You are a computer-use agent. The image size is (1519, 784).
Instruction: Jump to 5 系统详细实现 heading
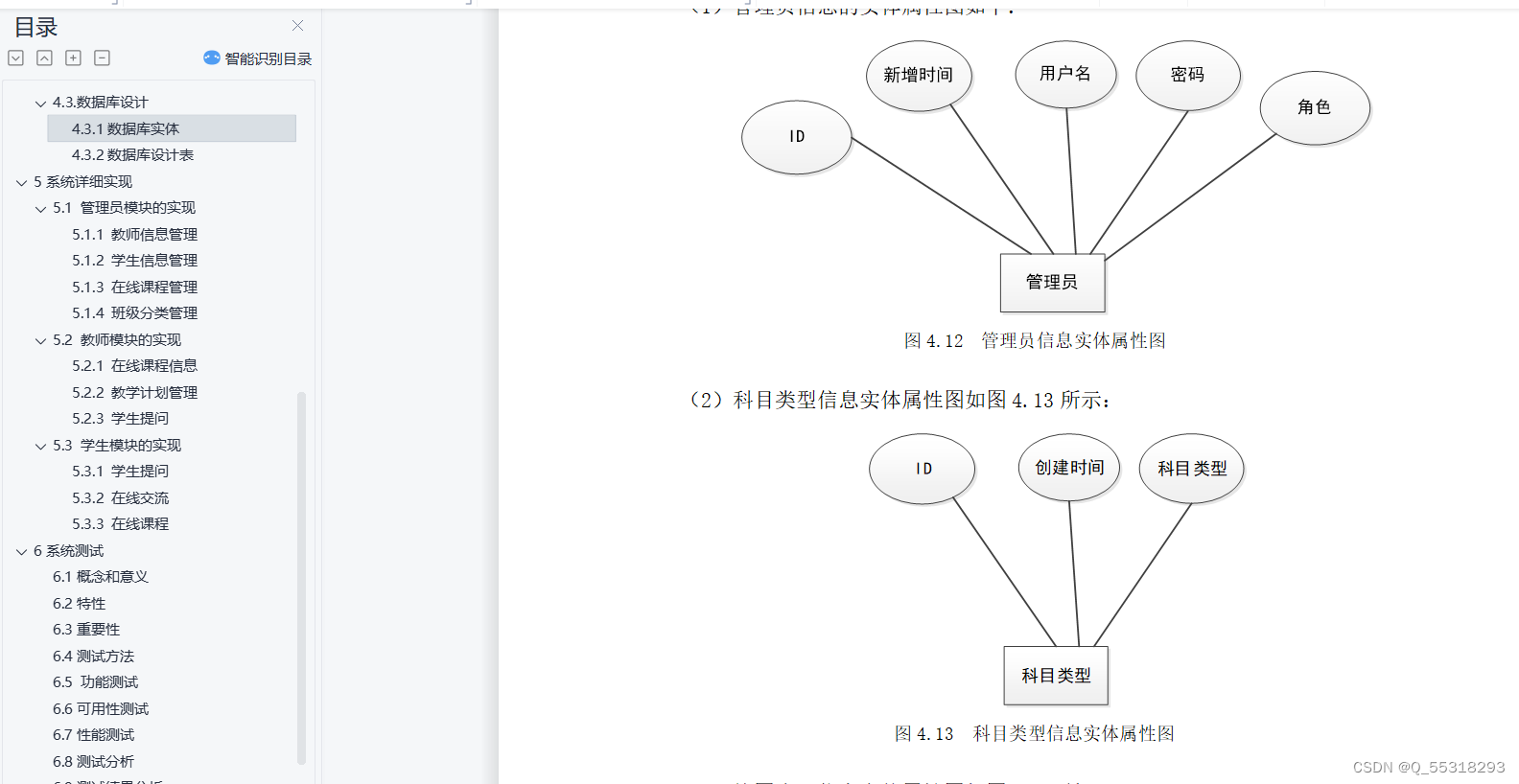click(82, 182)
